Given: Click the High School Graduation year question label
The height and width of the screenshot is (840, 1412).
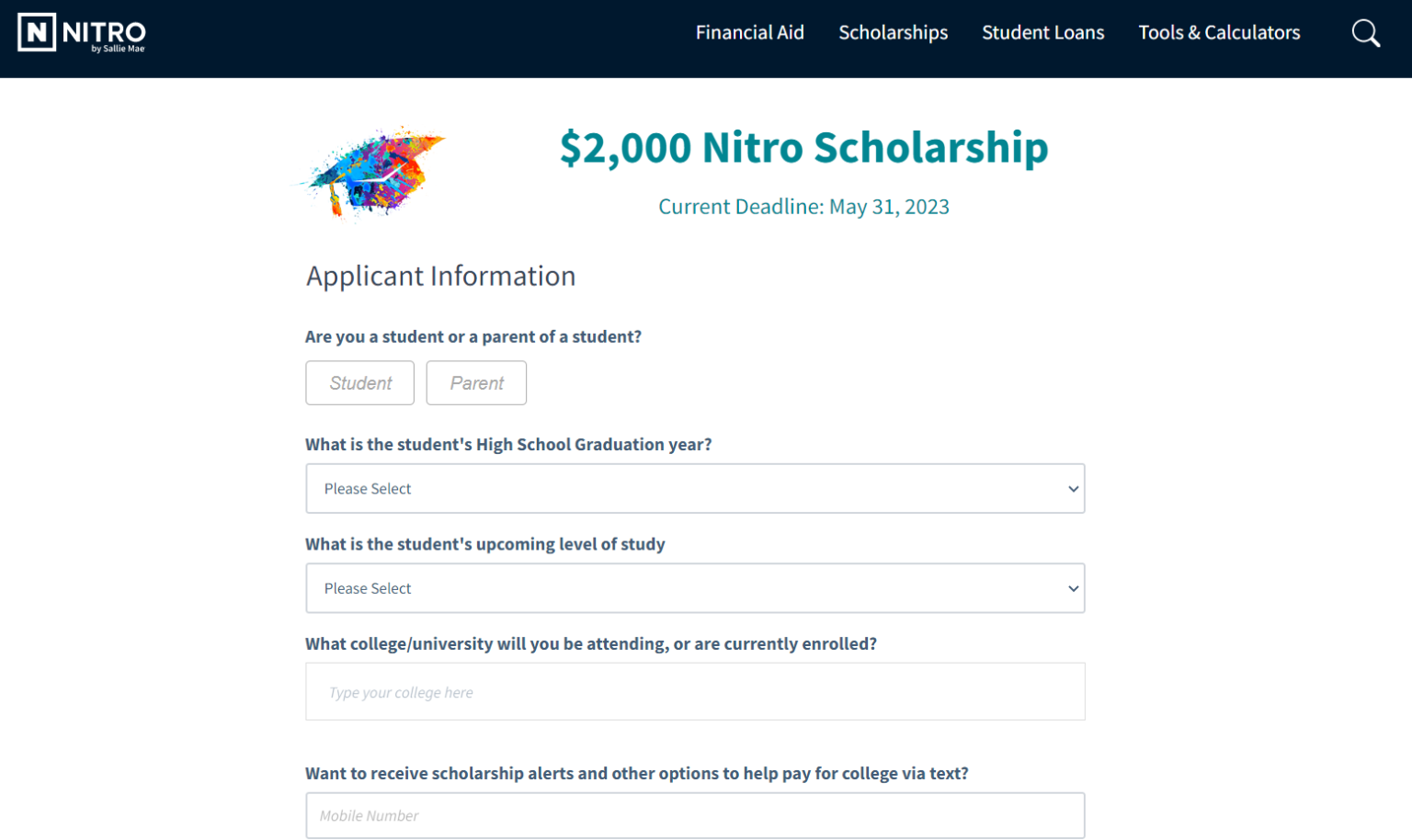Looking at the screenshot, I should [x=508, y=445].
